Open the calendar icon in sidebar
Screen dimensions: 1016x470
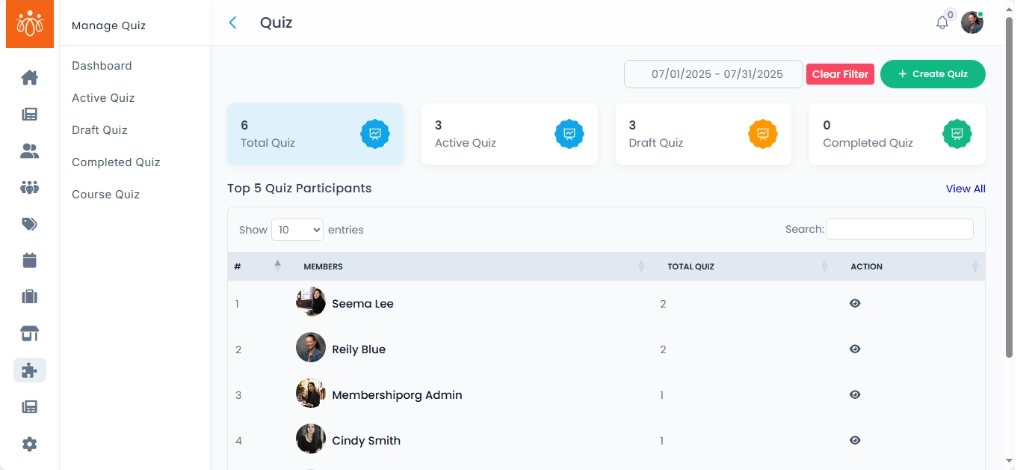pyautogui.click(x=30, y=260)
